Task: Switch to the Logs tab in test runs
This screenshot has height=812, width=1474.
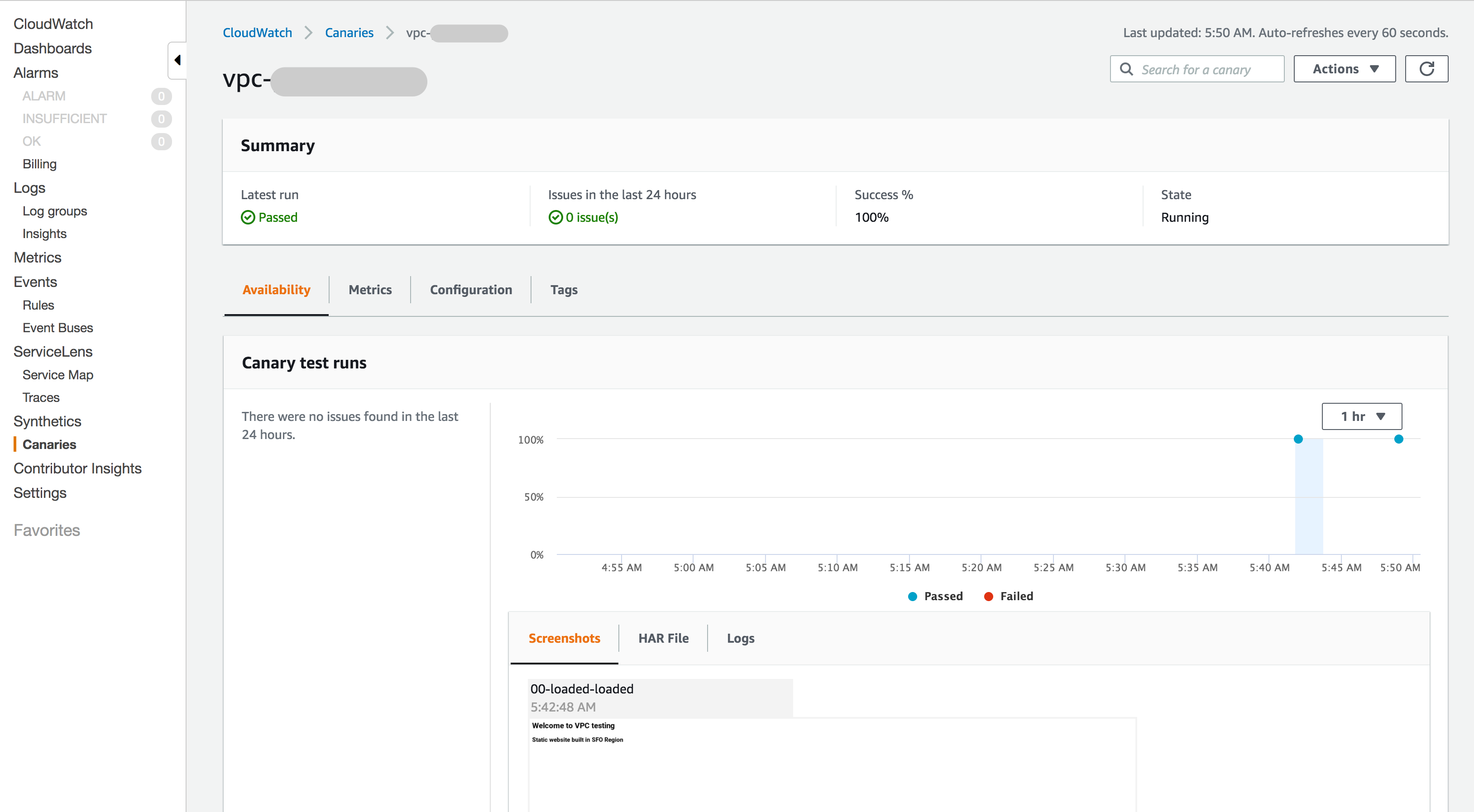Action: pos(740,638)
